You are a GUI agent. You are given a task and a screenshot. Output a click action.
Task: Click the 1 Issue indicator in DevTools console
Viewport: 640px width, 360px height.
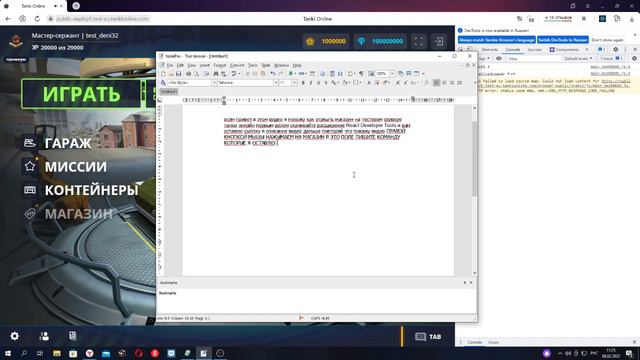point(611,59)
